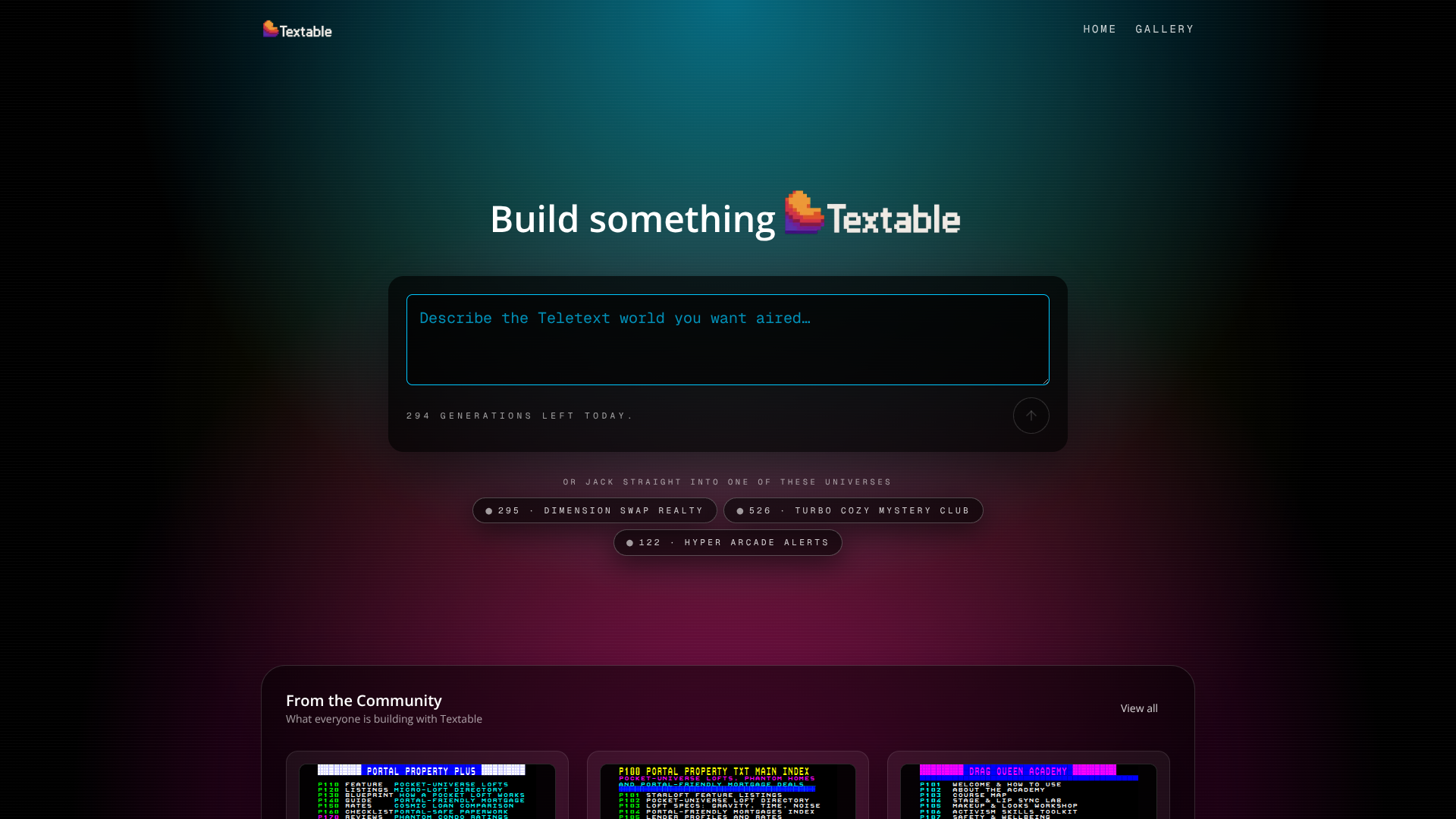Switch to the GALLERY section
The image size is (1456, 819).
(1165, 29)
